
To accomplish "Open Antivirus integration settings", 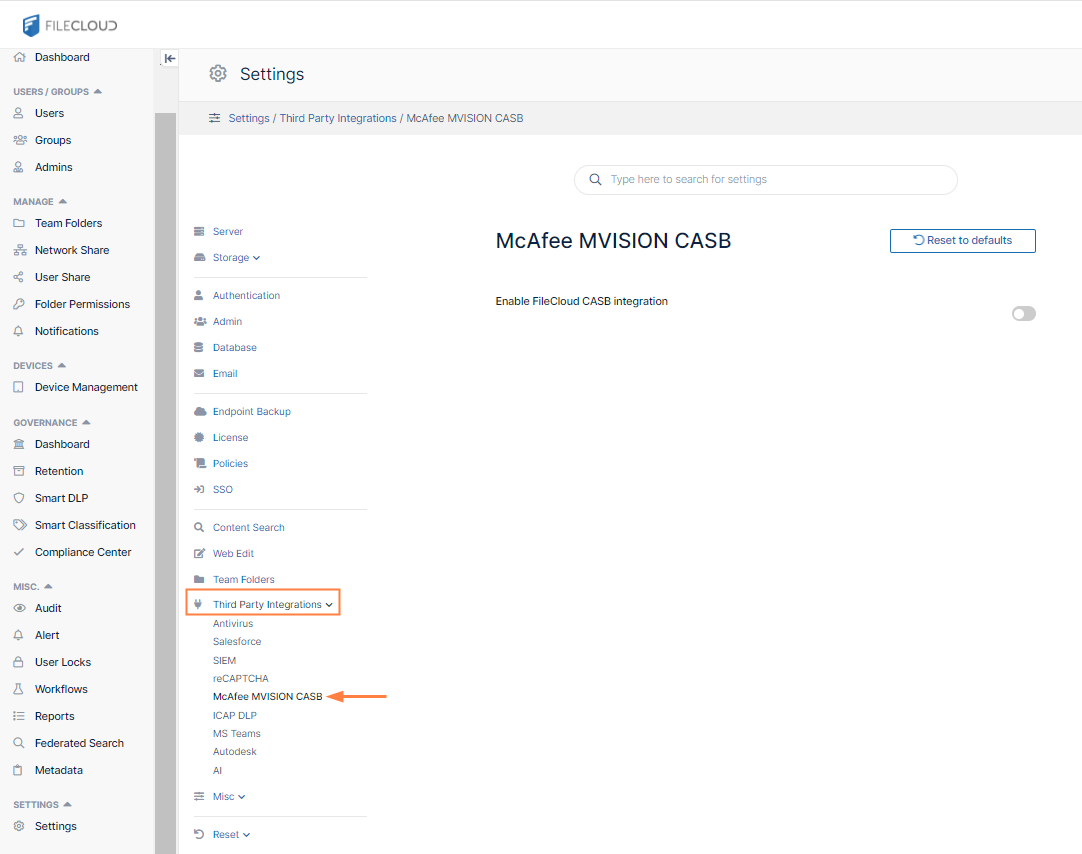I will pyautogui.click(x=233, y=624).
